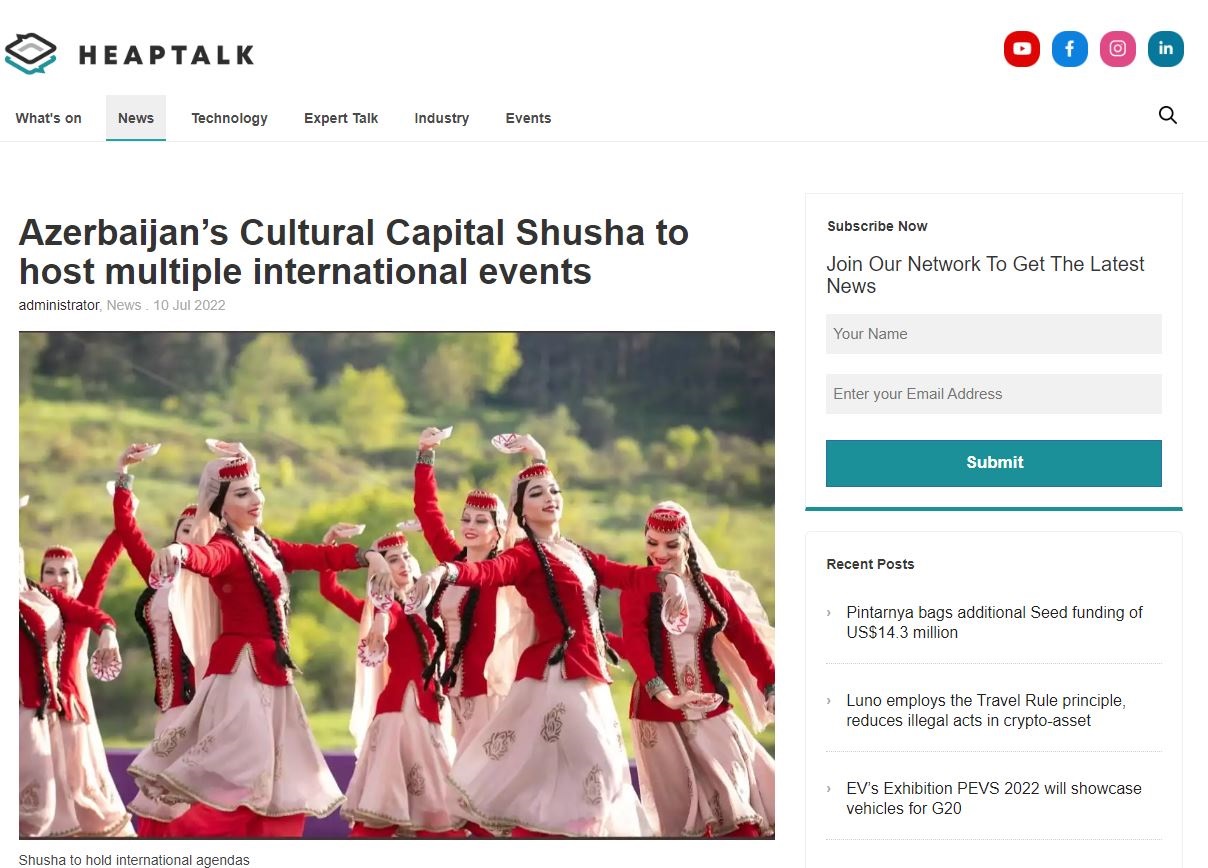Visit the Facebook page icon
Viewport: 1208px width, 868px height.
click(1070, 48)
